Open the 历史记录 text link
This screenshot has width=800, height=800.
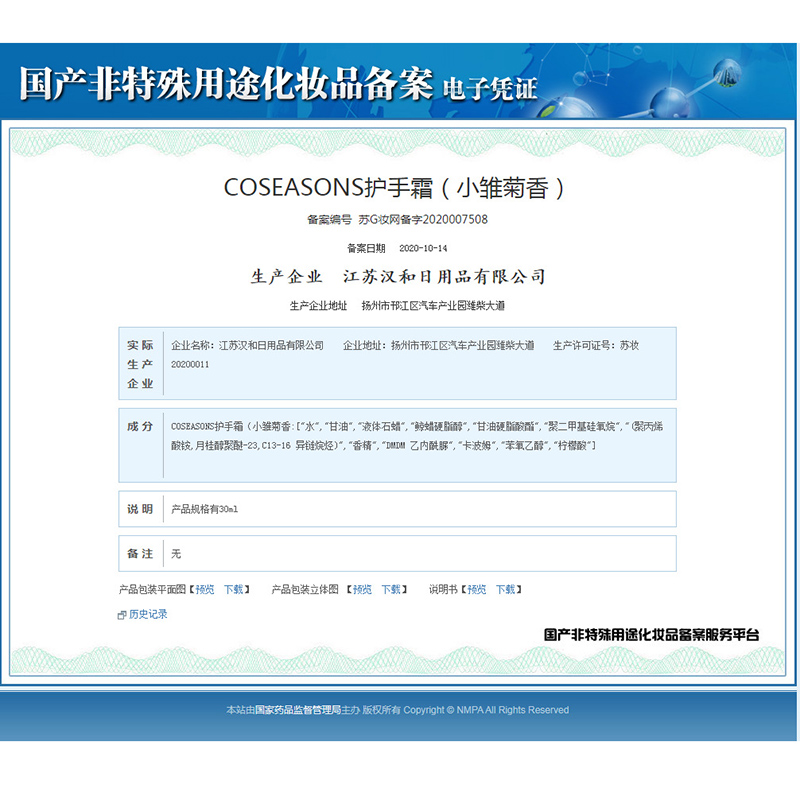coord(148,615)
